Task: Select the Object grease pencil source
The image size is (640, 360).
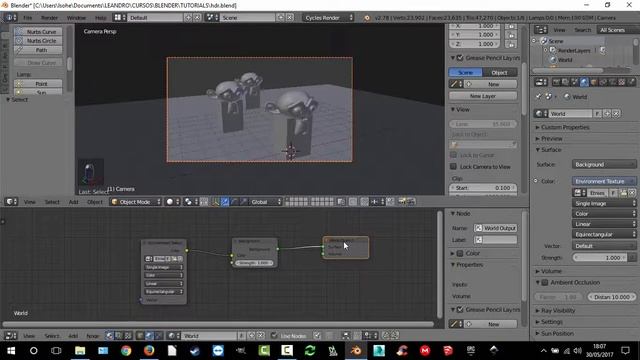Action: 500,72
